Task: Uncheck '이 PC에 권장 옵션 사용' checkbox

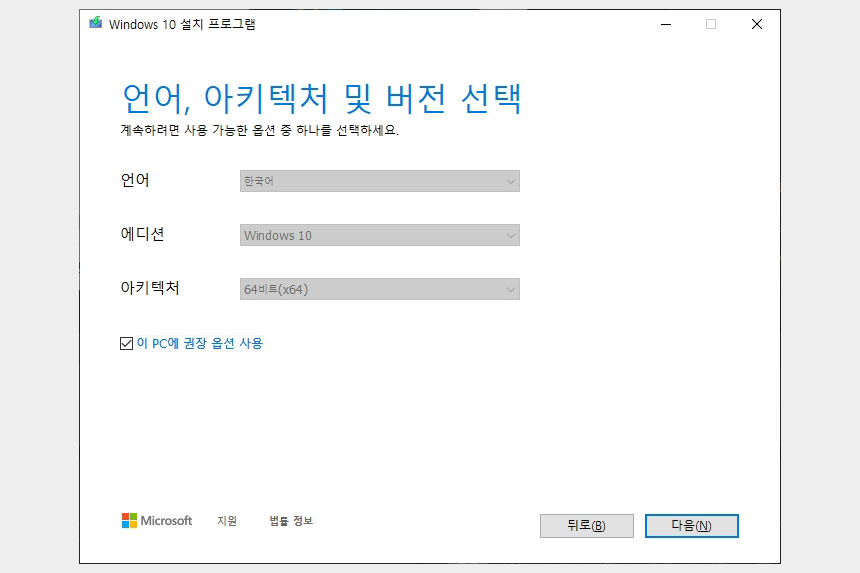Action: pos(126,343)
